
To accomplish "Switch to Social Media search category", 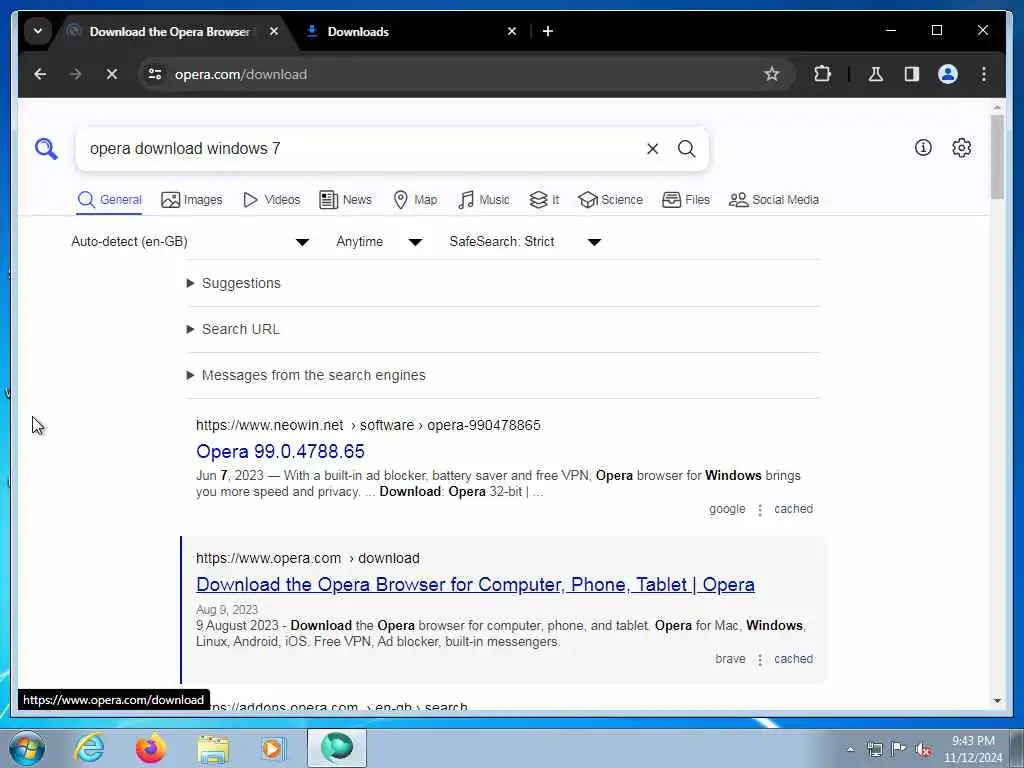I will pyautogui.click(x=774, y=200).
